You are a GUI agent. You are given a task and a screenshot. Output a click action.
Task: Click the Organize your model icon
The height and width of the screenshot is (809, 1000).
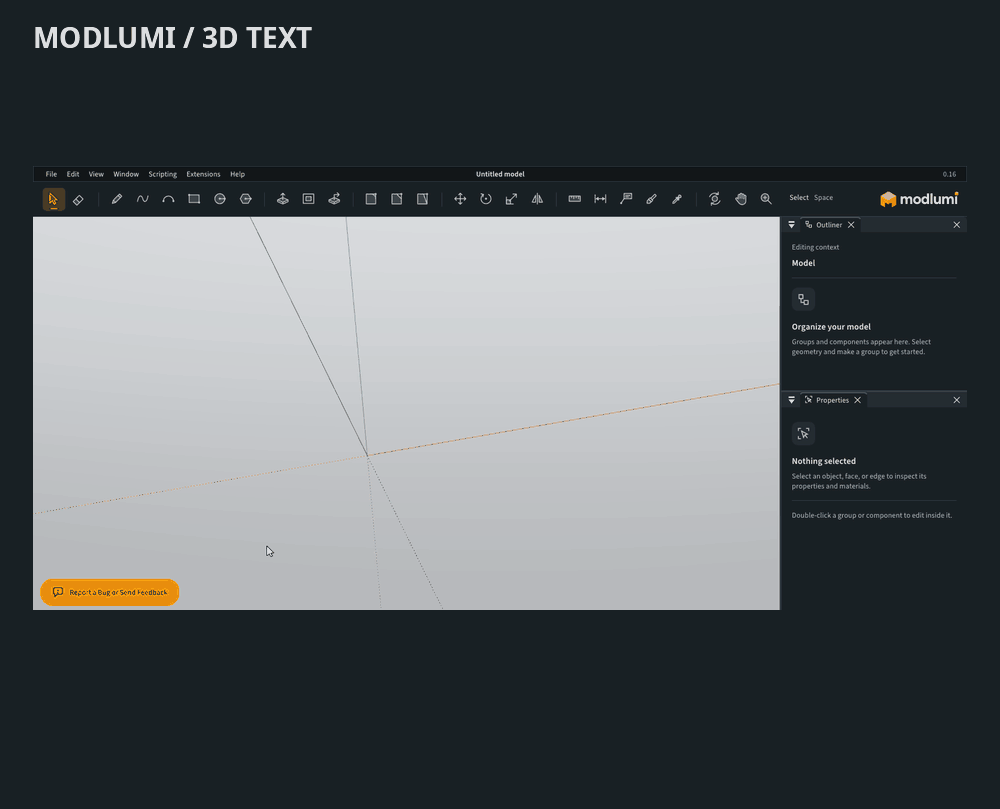(x=804, y=300)
